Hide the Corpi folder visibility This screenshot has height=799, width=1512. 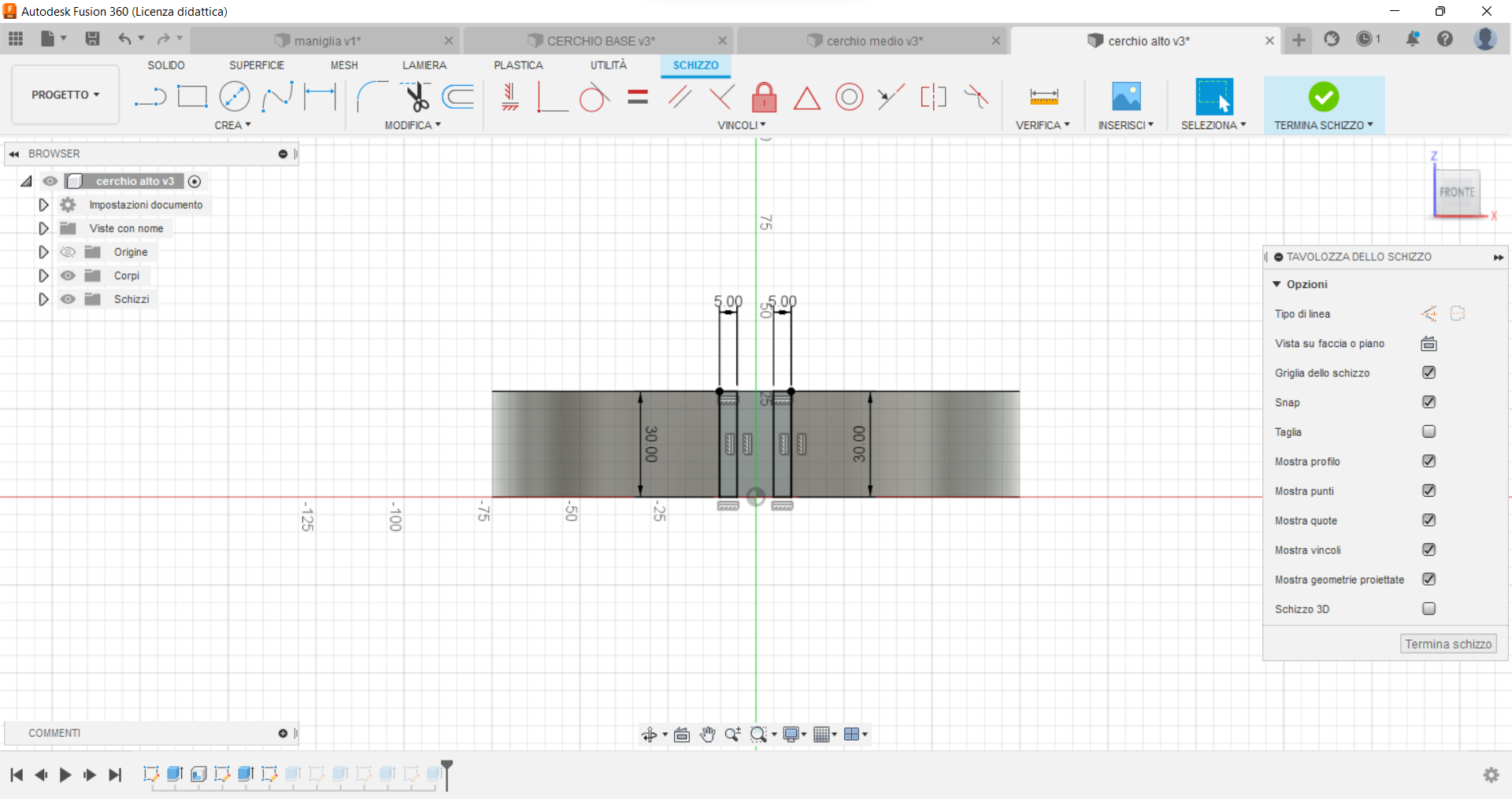pyautogui.click(x=69, y=276)
